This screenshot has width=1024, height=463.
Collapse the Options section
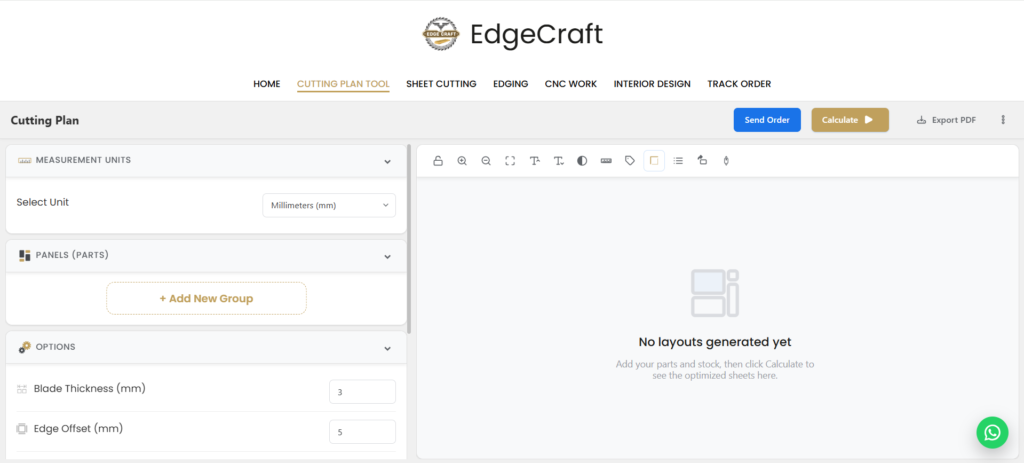click(387, 349)
